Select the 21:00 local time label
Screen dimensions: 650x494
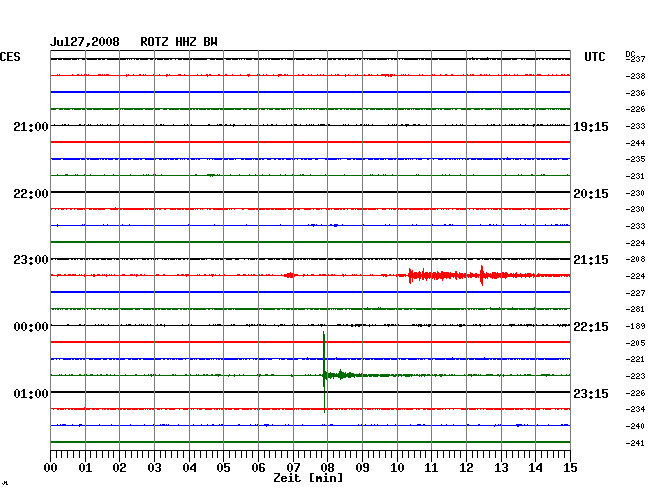click(x=31, y=127)
